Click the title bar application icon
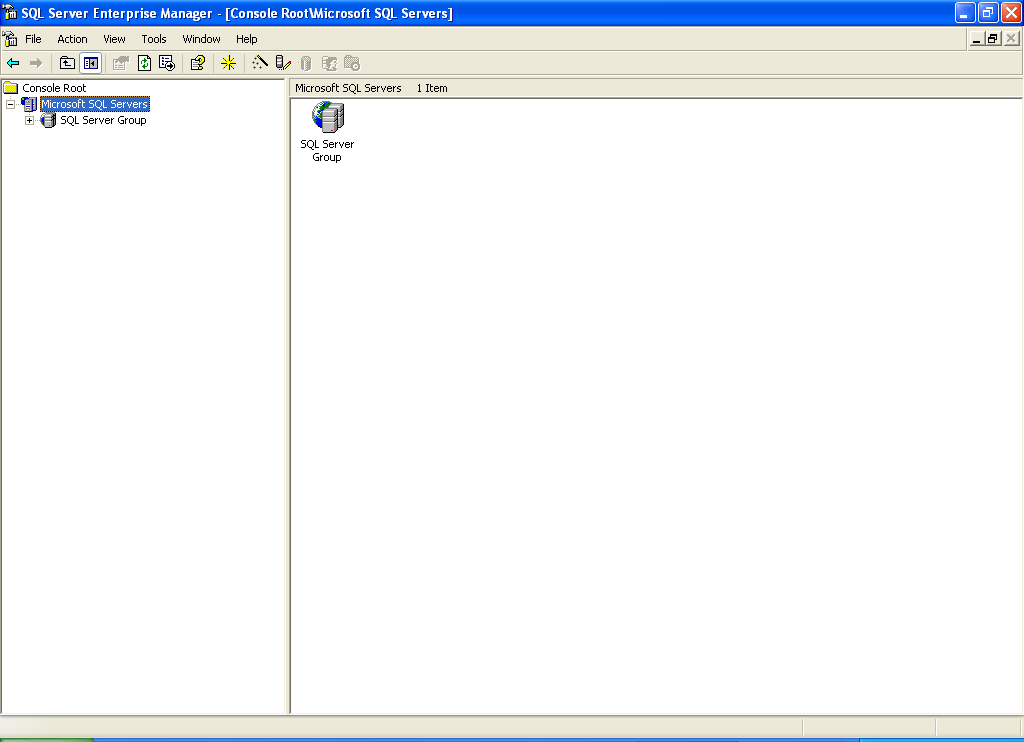The width and height of the screenshot is (1024, 742). pyautogui.click(x=10, y=12)
